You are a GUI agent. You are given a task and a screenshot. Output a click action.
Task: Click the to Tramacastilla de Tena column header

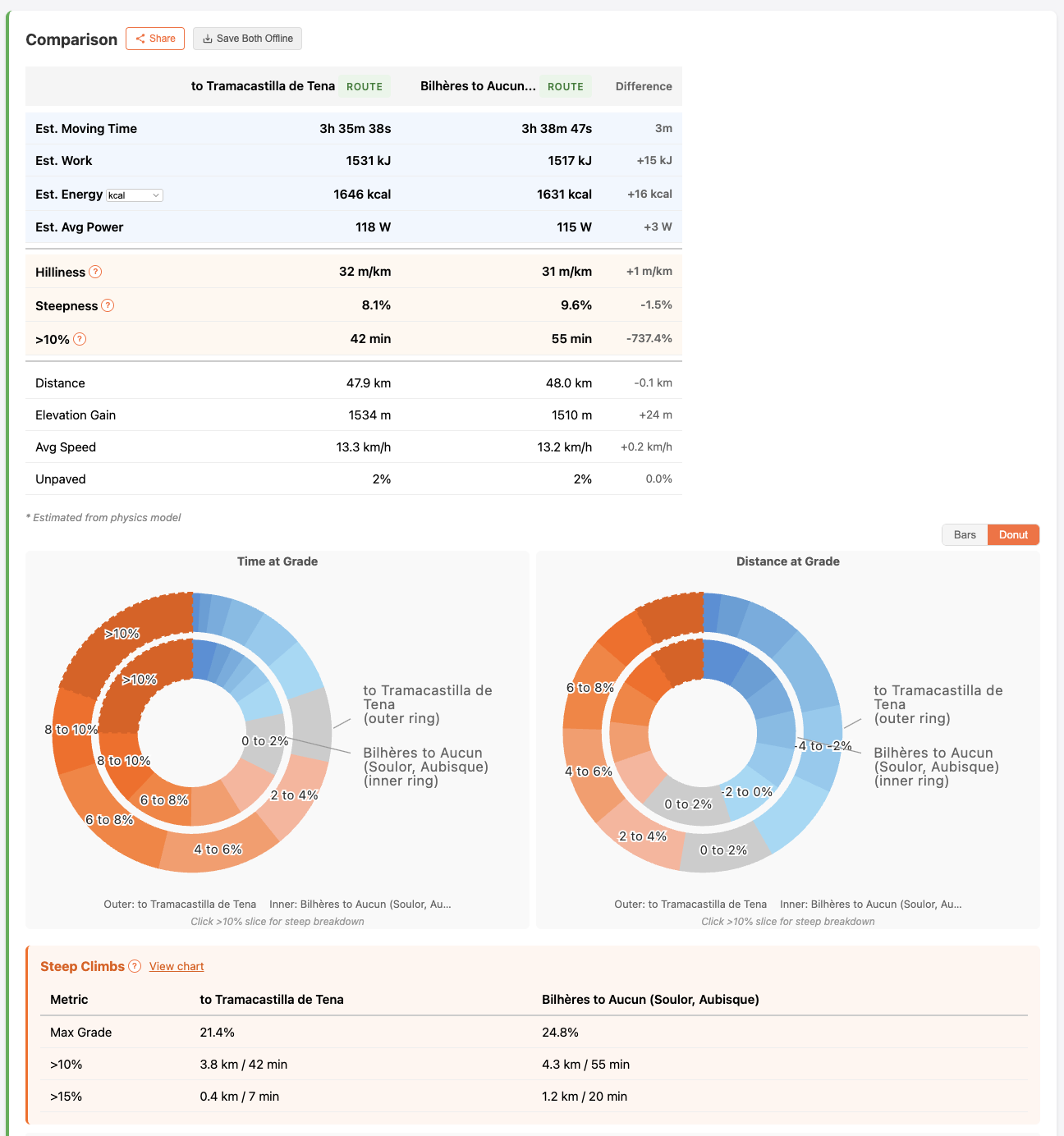coord(263,86)
